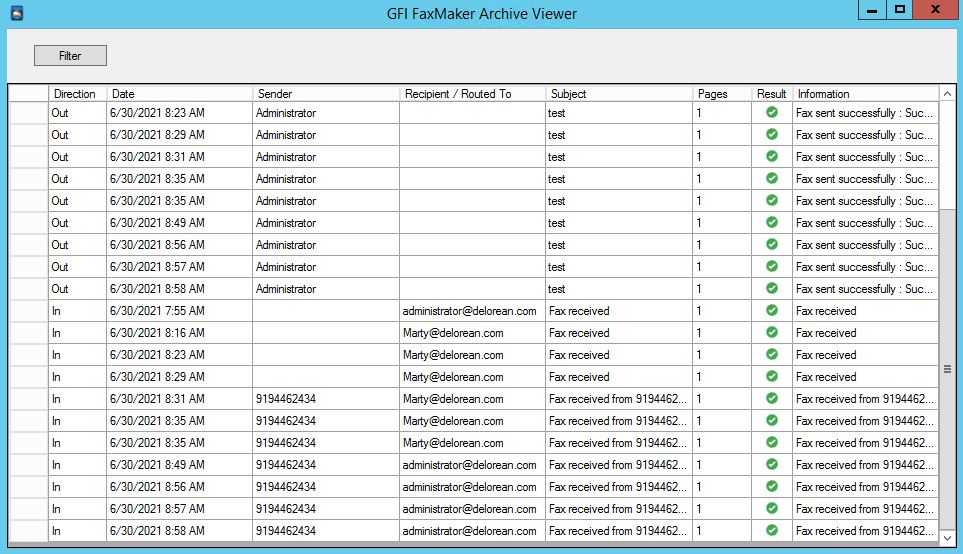Click the Information column header
This screenshot has height=554, width=963.
click(865, 93)
